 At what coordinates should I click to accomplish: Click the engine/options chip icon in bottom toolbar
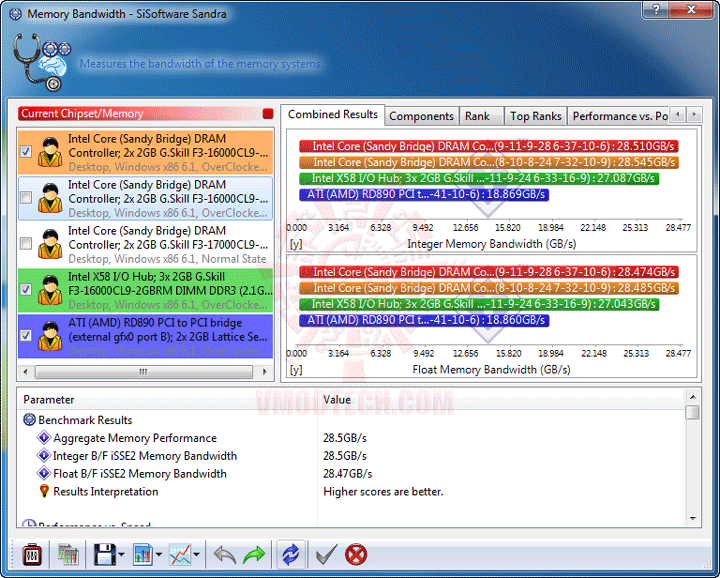pos(32,555)
